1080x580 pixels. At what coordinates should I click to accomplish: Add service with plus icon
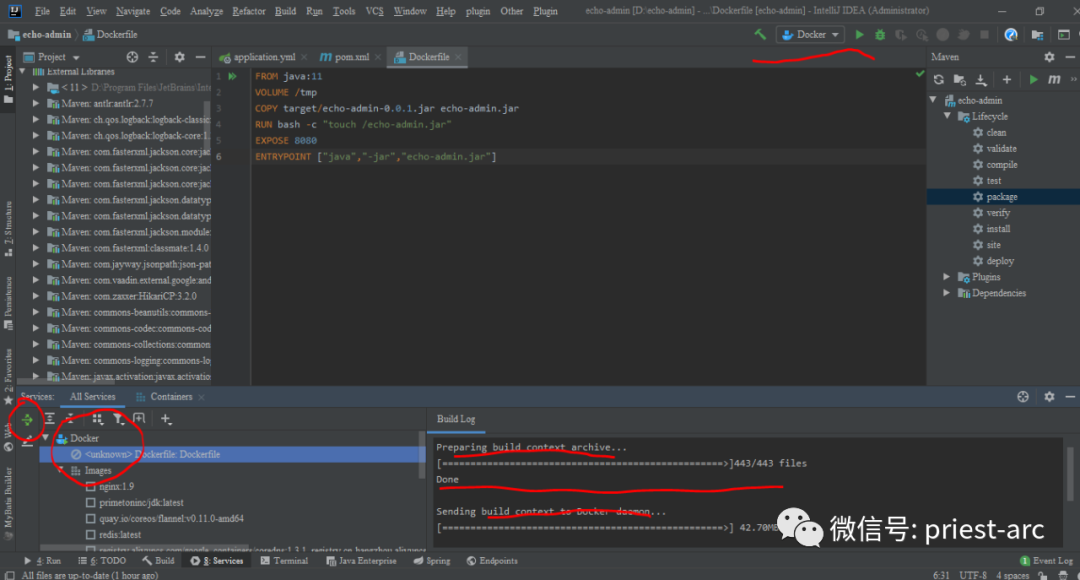click(x=165, y=418)
